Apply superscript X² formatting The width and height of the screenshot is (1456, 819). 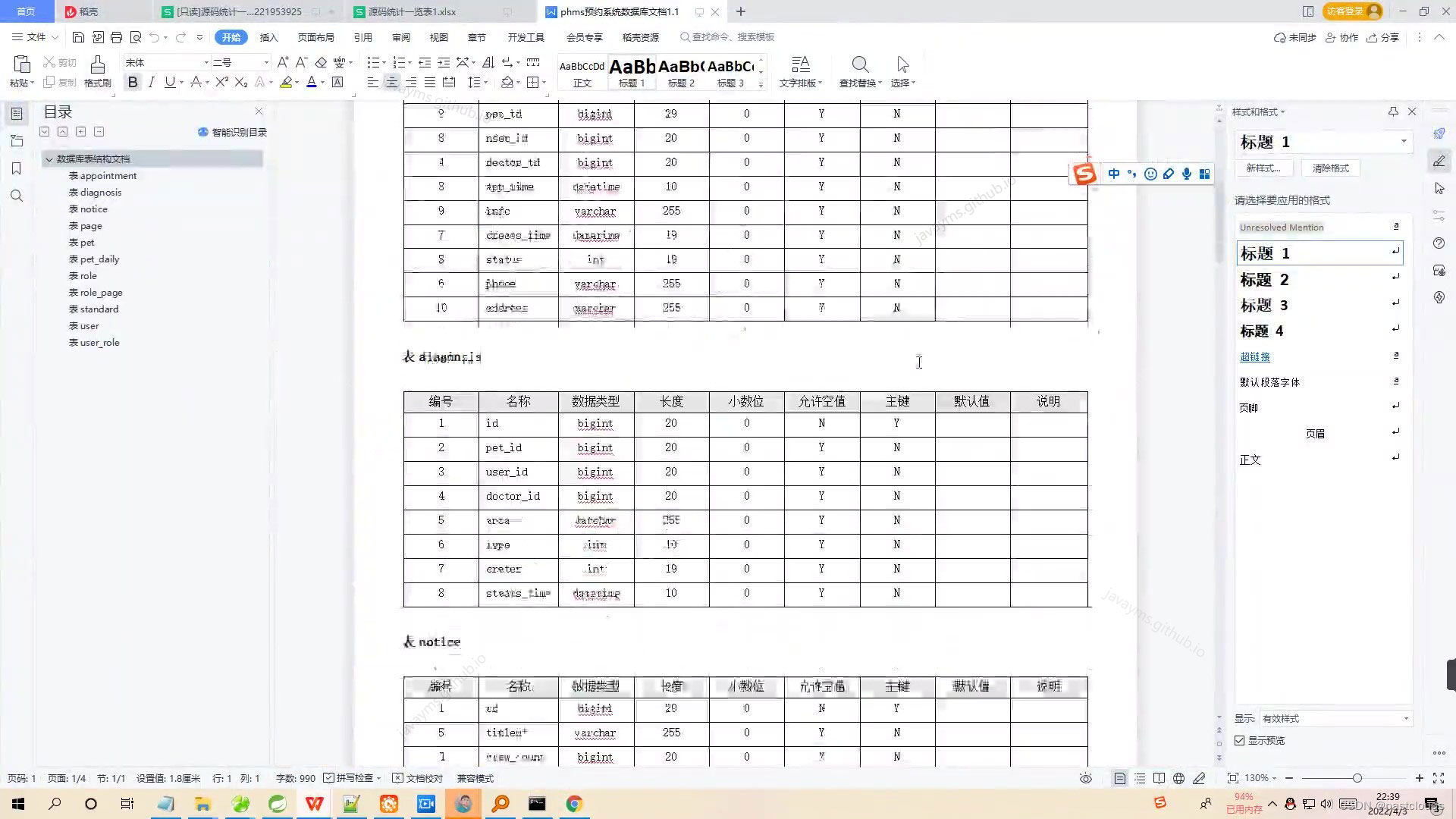(x=220, y=82)
